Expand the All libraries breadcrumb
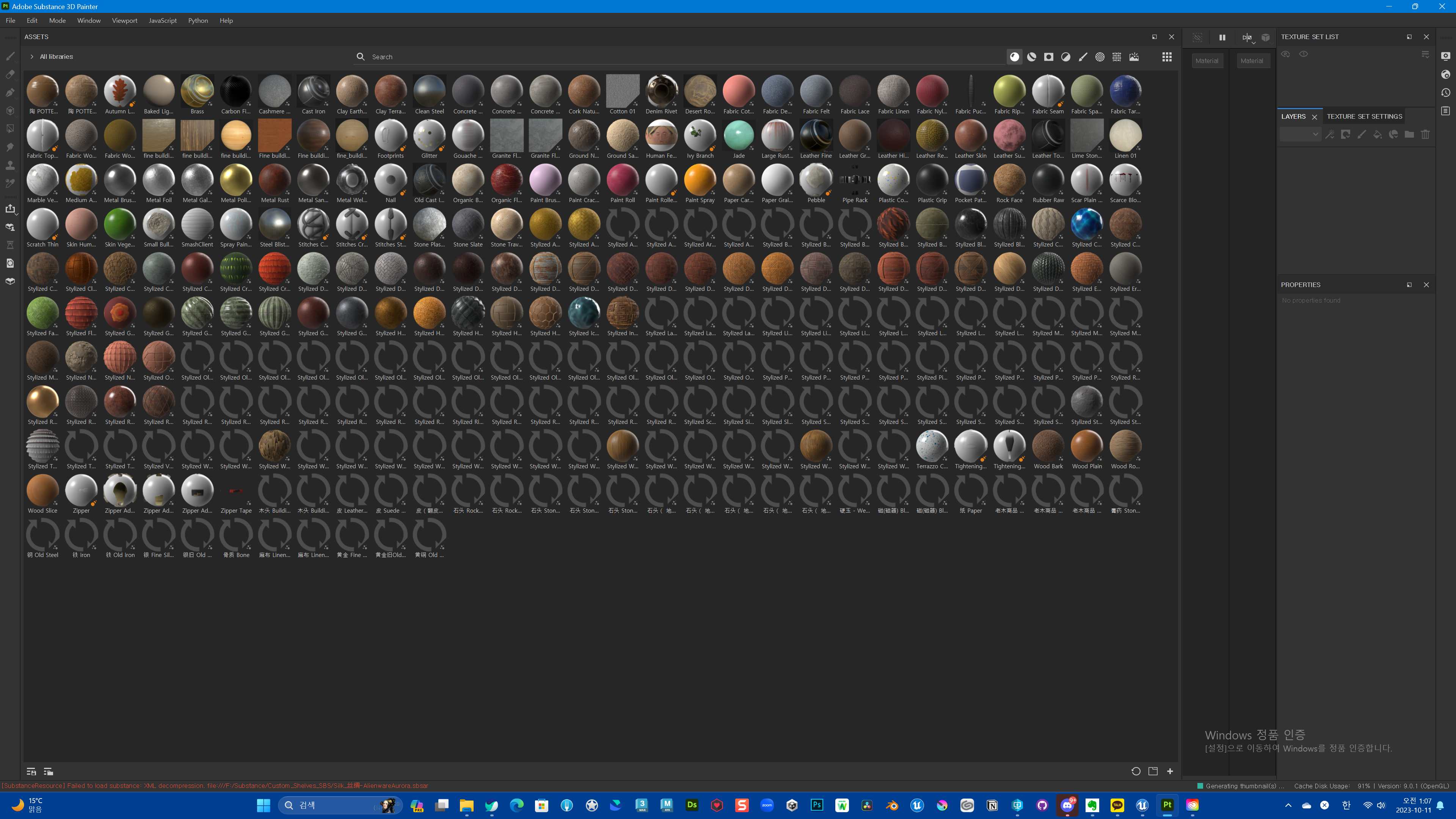Image resolution: width=1456 pixels, height=819 pixels. 32,56
